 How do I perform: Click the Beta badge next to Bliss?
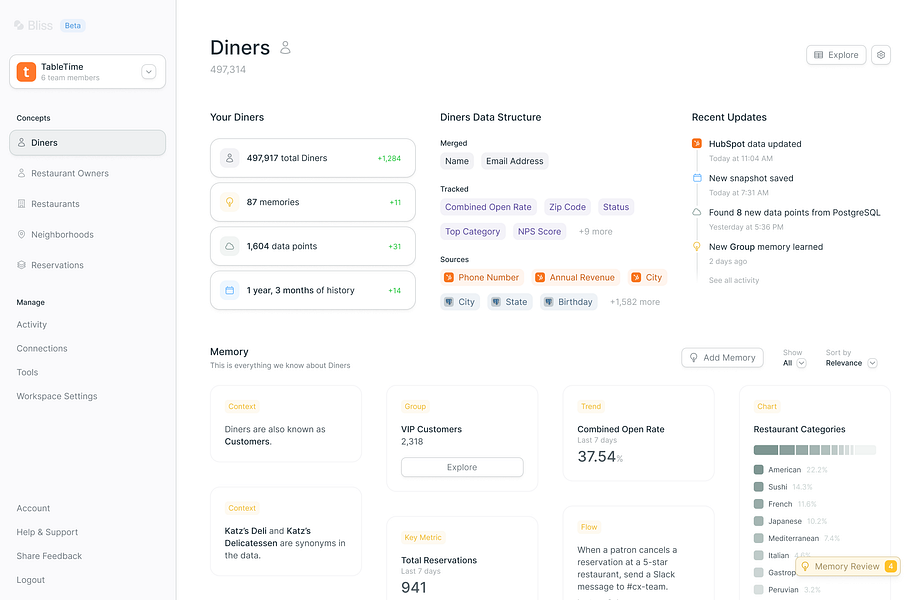[72, 25]
